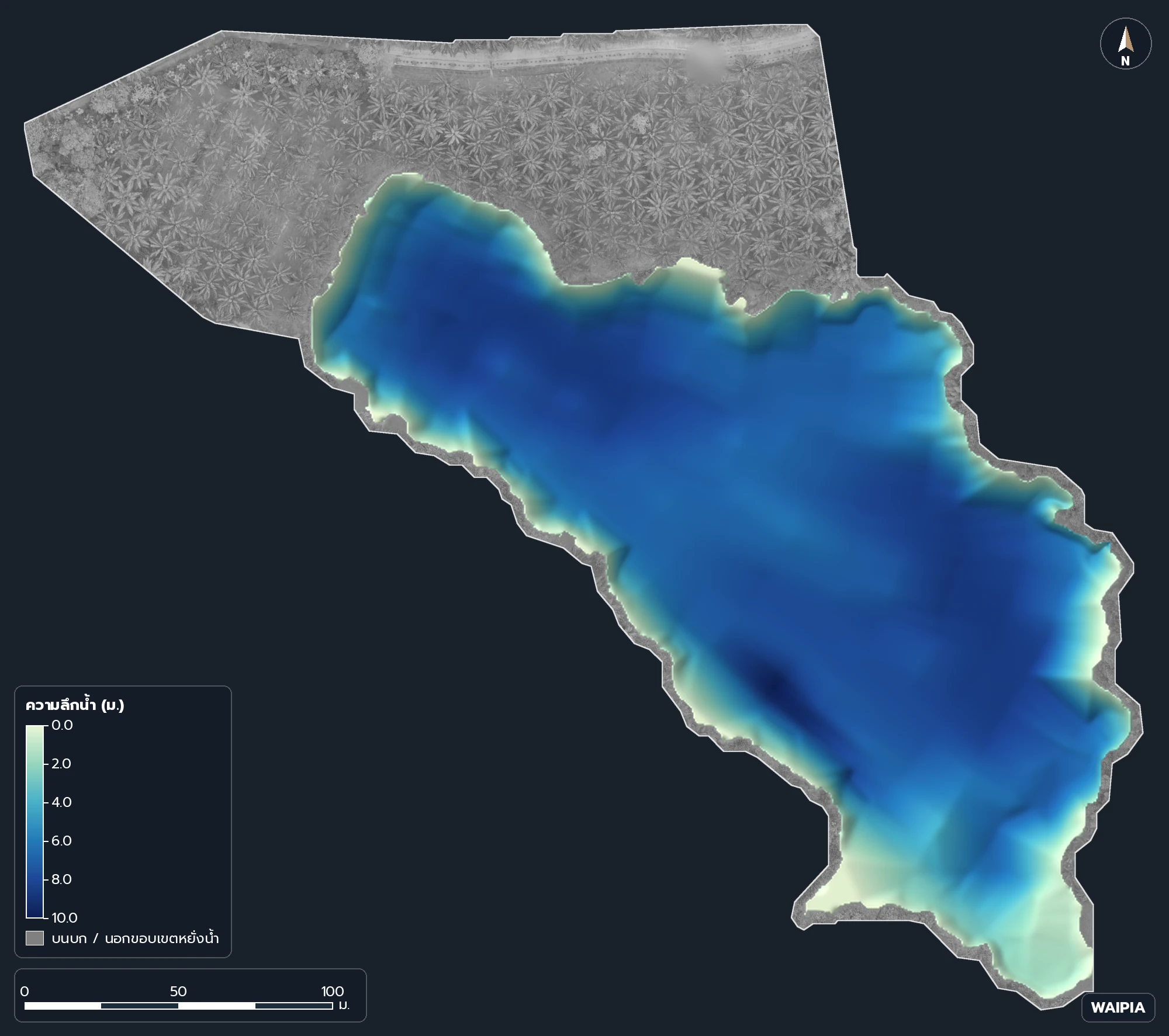Image resolution: width=1169 pixels, height=1036 pixels.
Task: Click the '0.0' depth legend label
Action: pyautogui.click(x=62, y=725)
